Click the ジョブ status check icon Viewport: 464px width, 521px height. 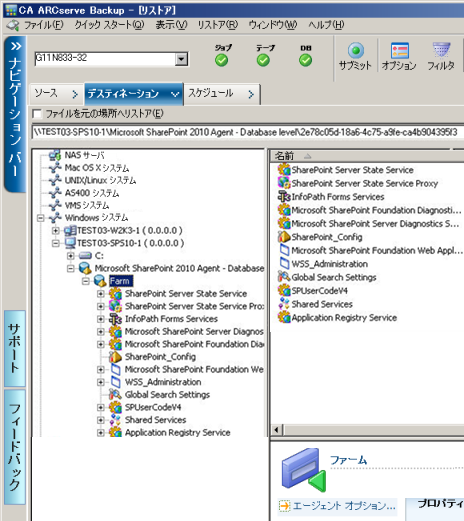coord(222,60)
